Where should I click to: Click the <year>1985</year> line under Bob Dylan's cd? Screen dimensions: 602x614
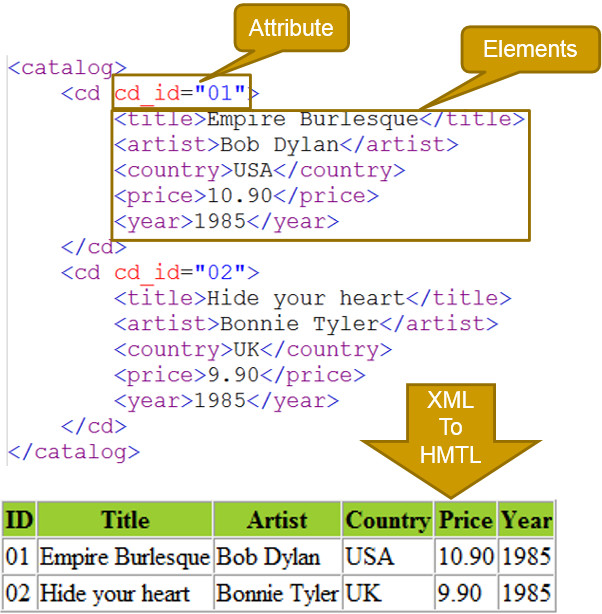tap(226, 222)
